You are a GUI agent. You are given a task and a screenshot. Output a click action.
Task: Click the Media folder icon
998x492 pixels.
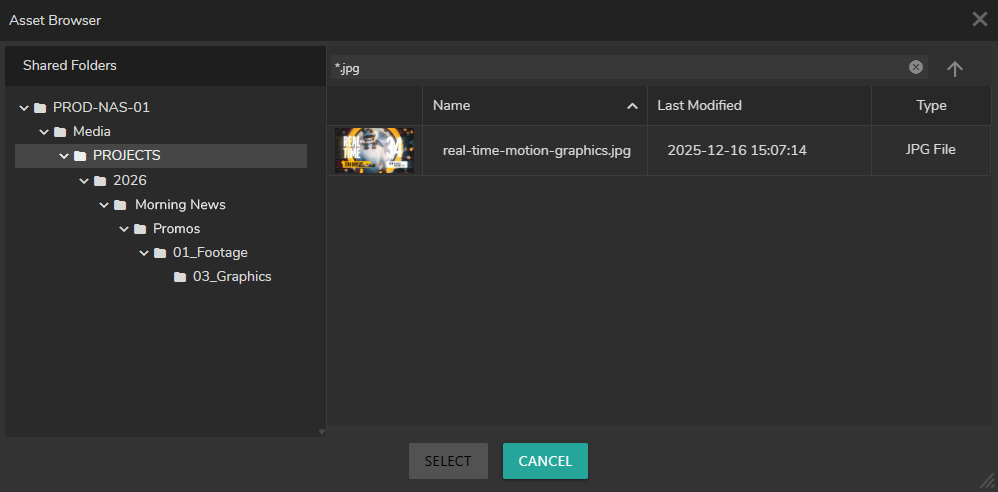tap(60, 131)
